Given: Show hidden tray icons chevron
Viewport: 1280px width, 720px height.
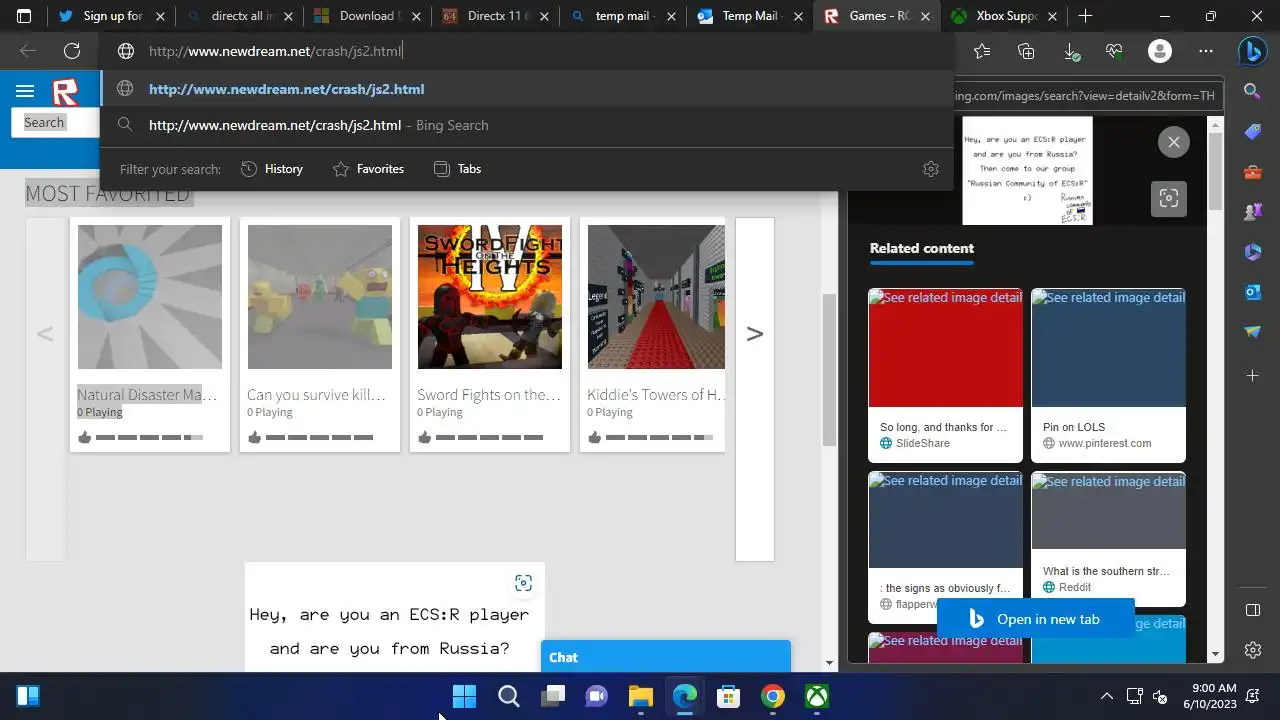Looking at the screenshot, I should click(1106, 696).
